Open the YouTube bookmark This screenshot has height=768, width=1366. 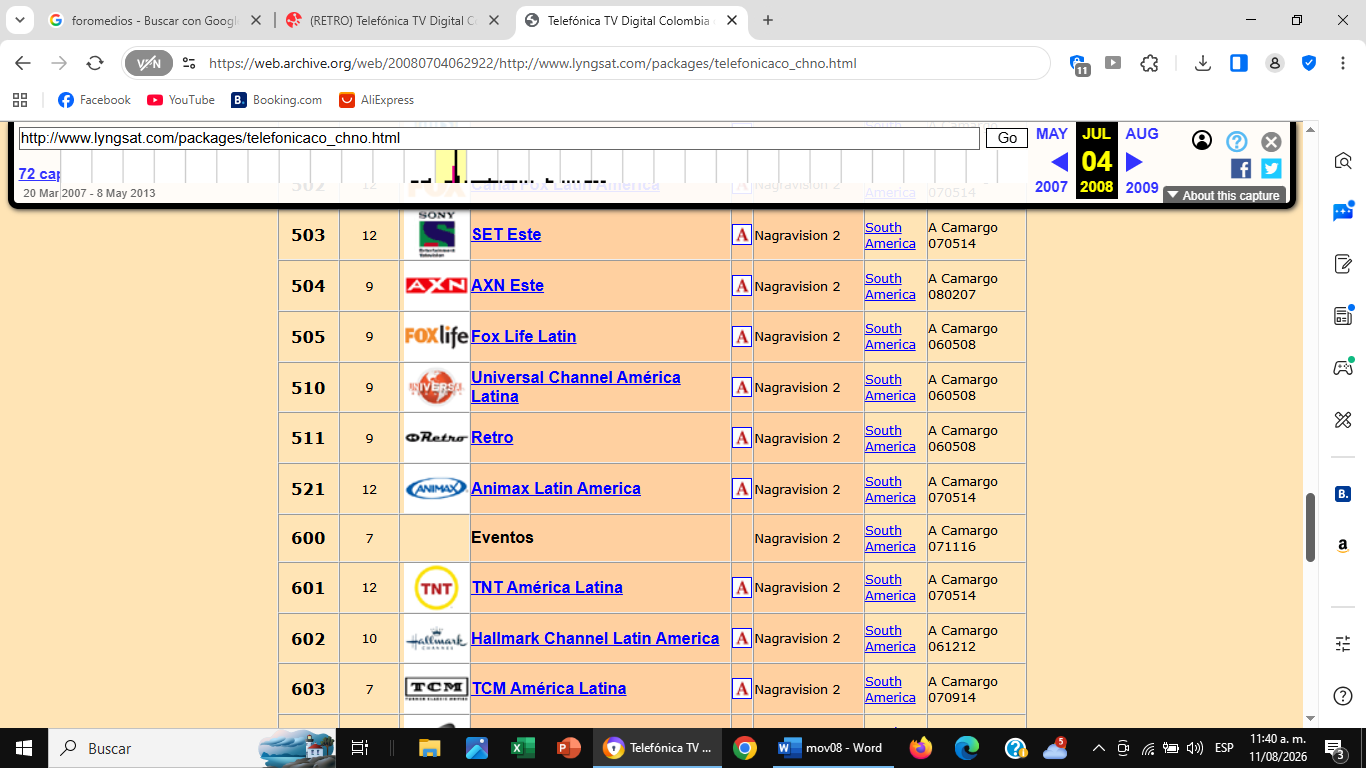click(181, 100)
